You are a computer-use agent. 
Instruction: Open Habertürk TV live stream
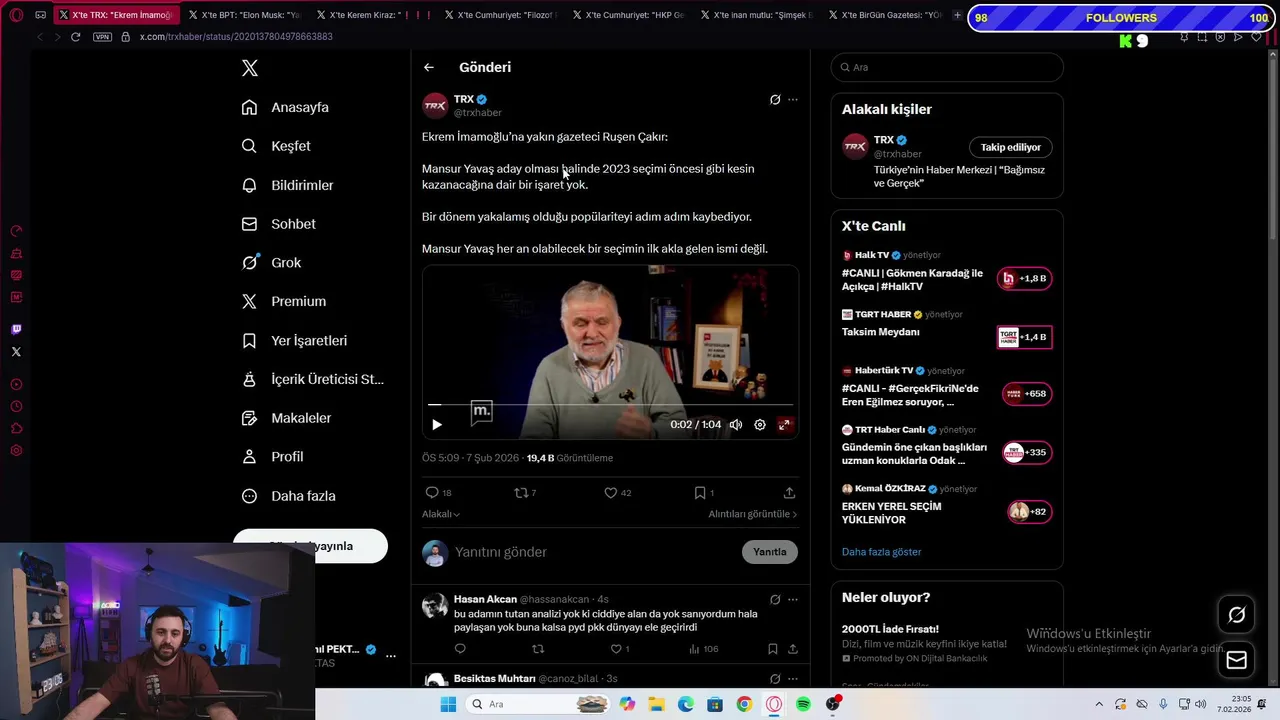pos(946,388)
